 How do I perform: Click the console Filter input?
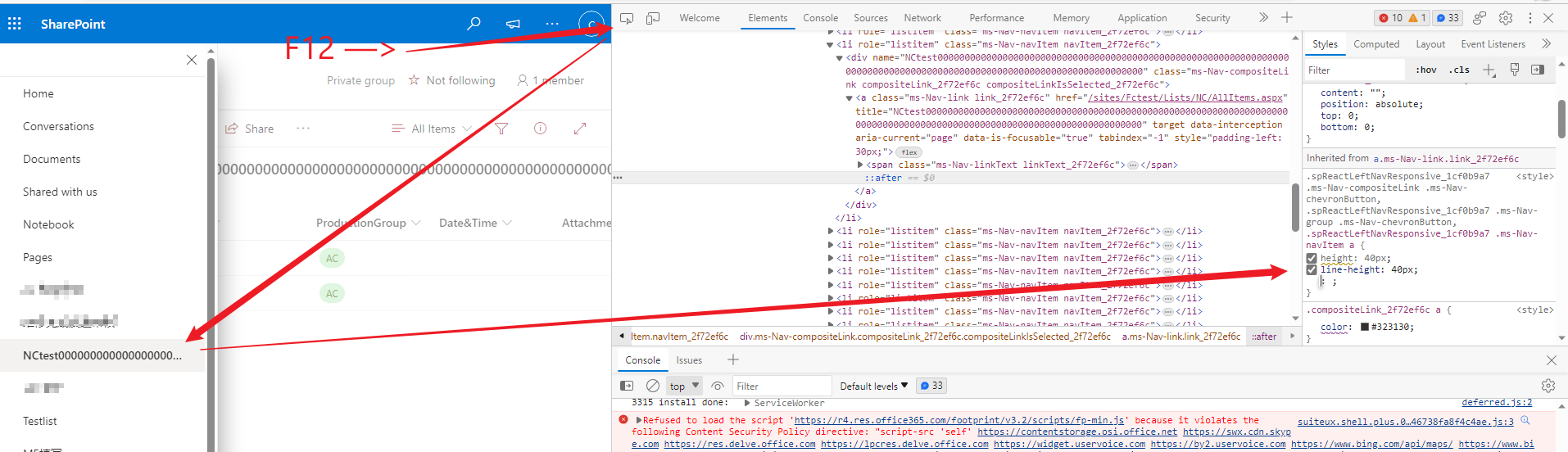click(x=781, y=386)
